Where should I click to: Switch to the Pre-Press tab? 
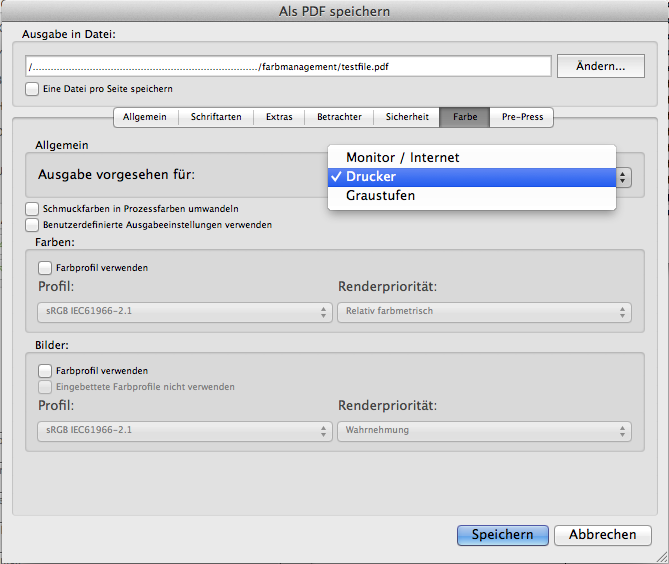click(522, 117)
